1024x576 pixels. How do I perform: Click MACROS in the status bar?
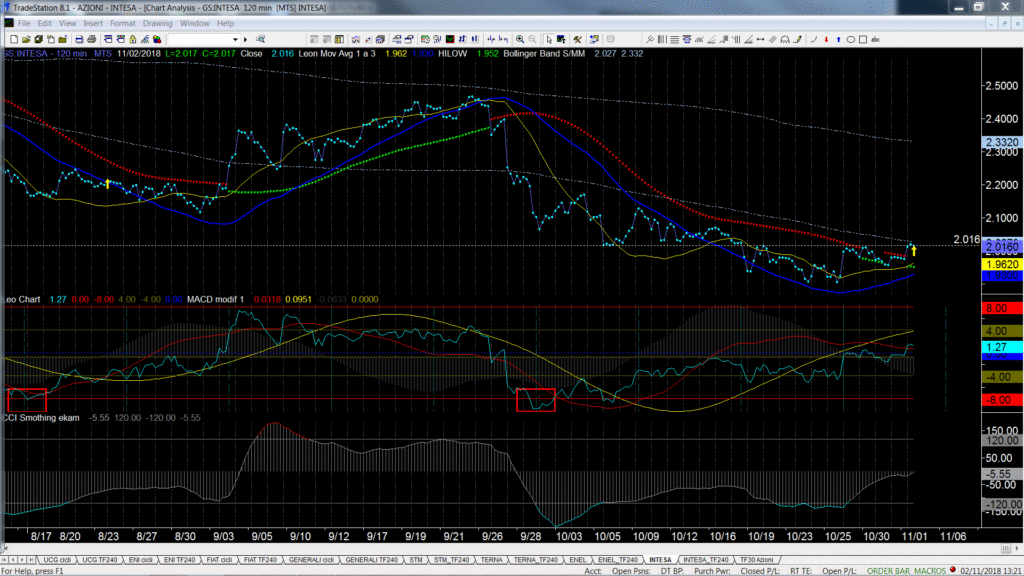930,571
